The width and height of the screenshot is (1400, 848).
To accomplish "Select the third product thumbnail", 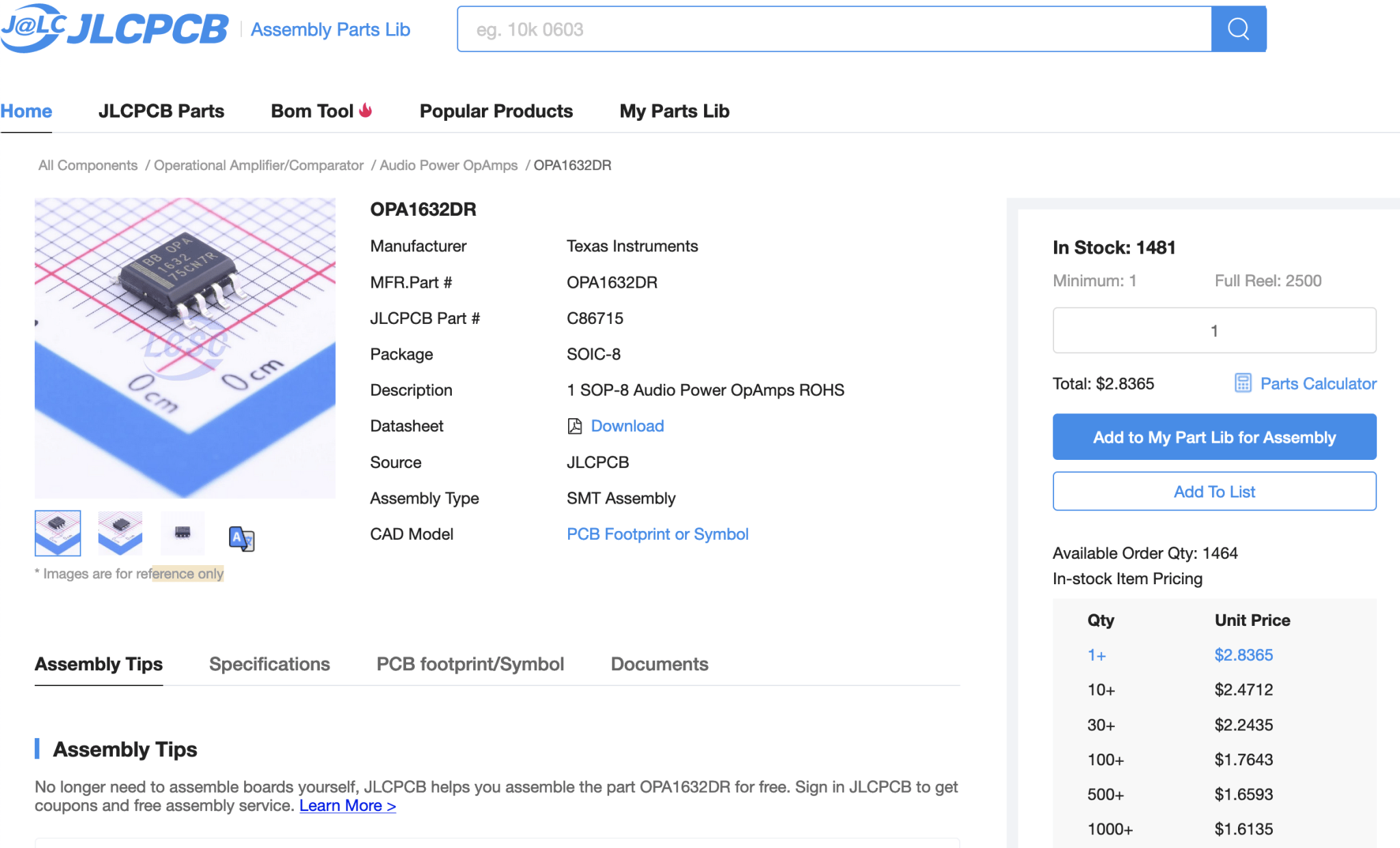I will [183, 533].
